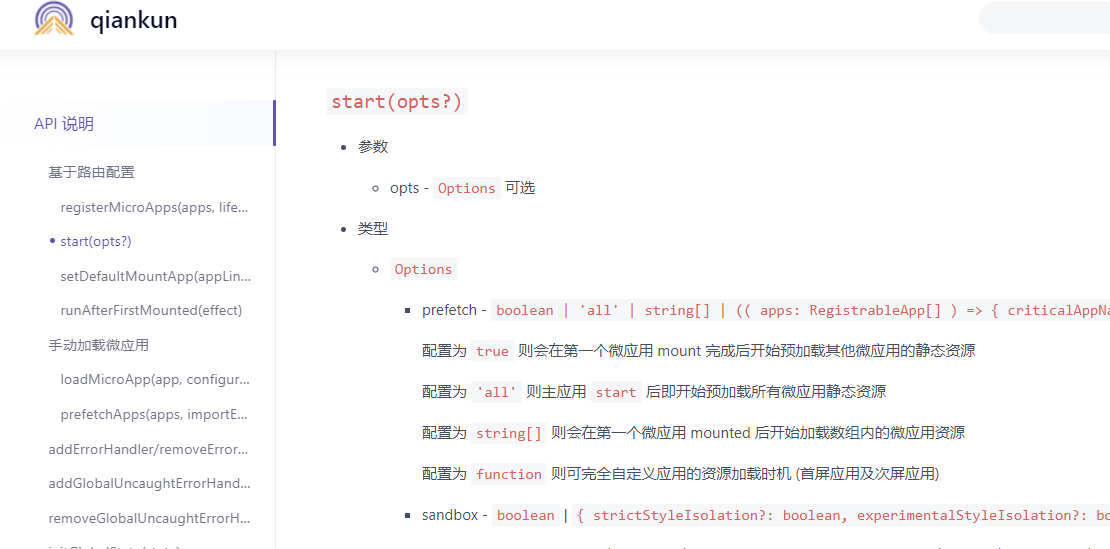The height and width of the screenshot is (549, 1110).
Task: Click the true code tag
Action: click(x=492, y=352)
